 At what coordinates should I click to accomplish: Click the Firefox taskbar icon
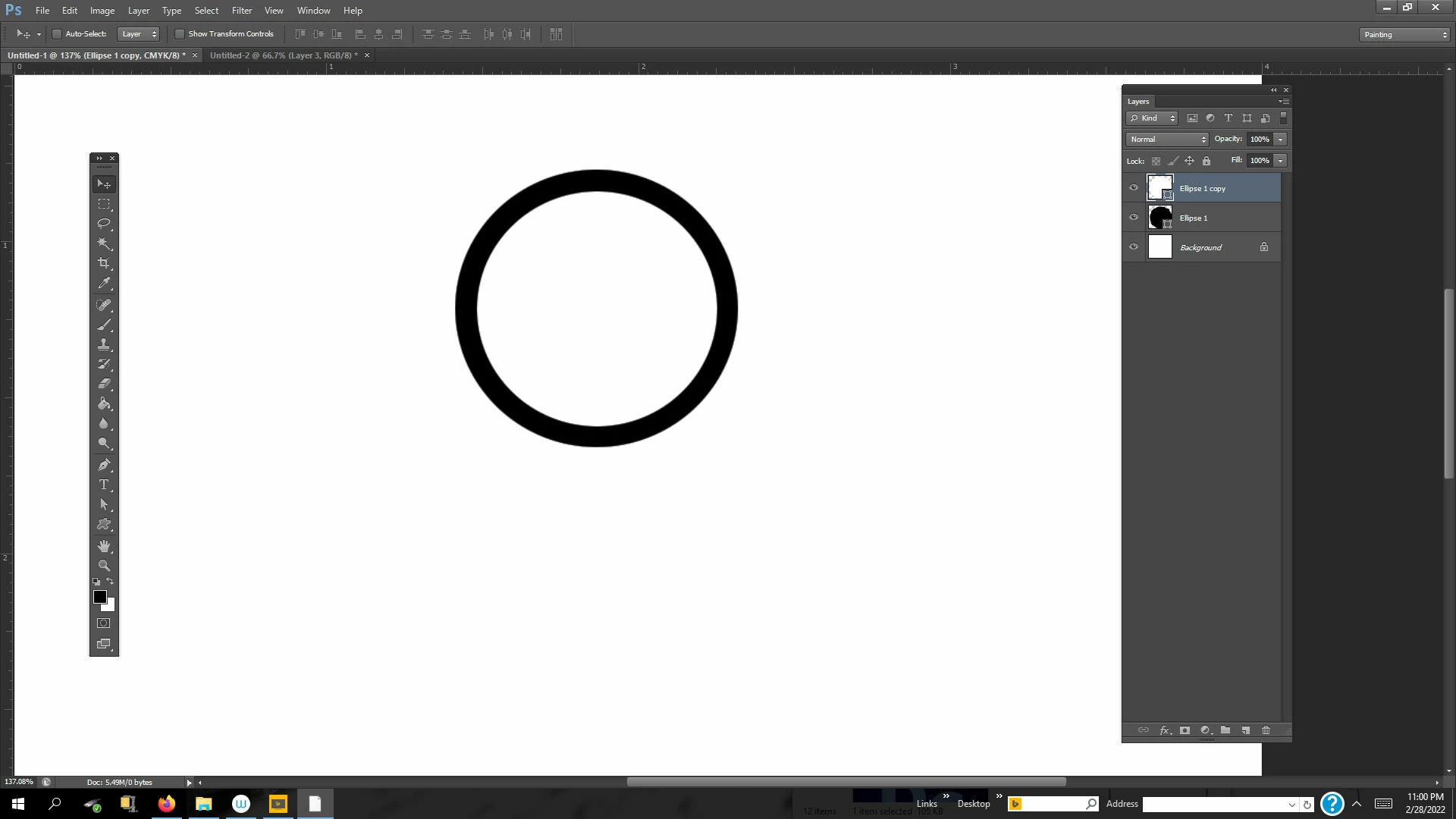point(166,804)
